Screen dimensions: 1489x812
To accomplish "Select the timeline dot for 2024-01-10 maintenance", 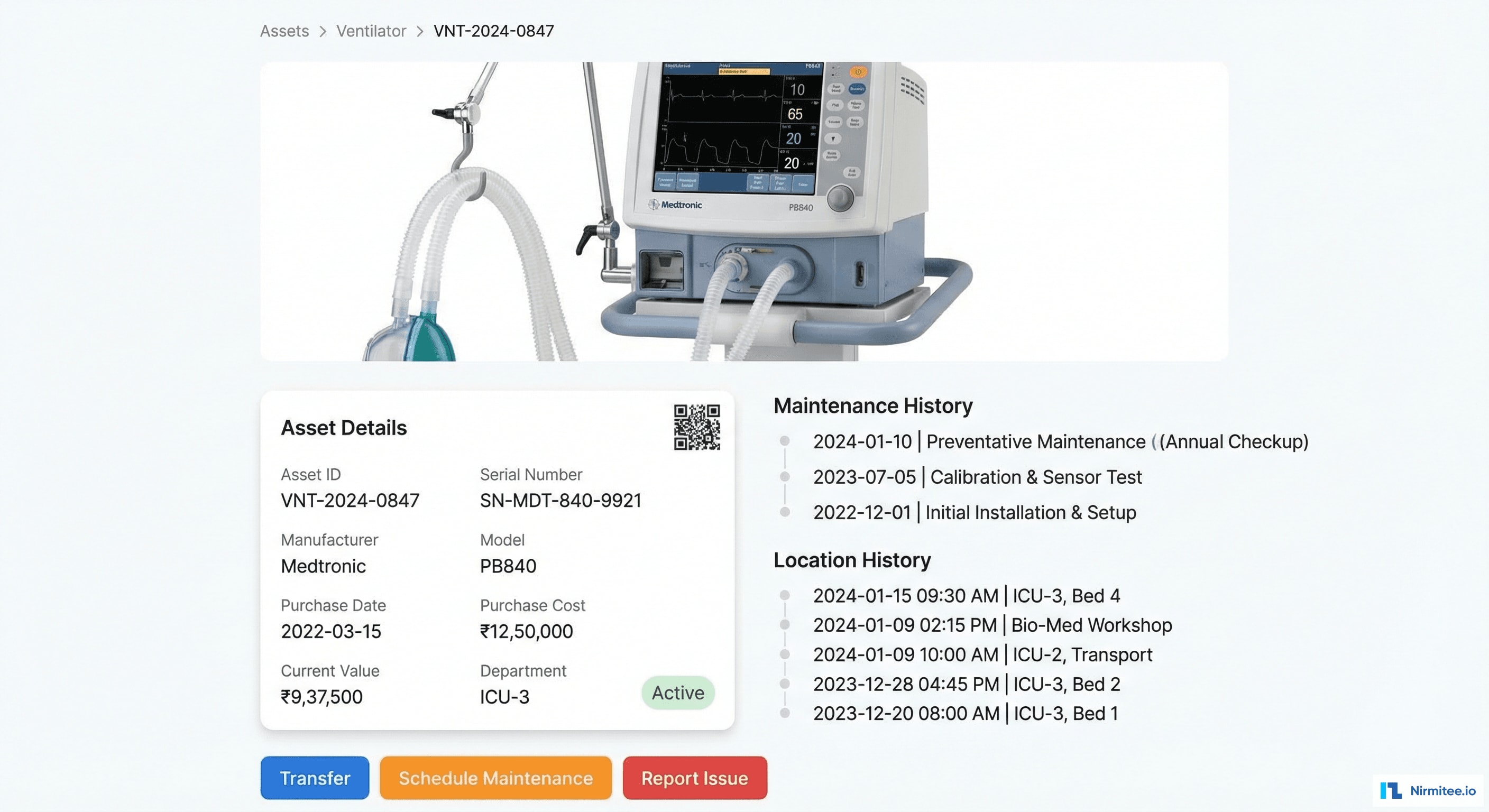I will coord(784,441).
